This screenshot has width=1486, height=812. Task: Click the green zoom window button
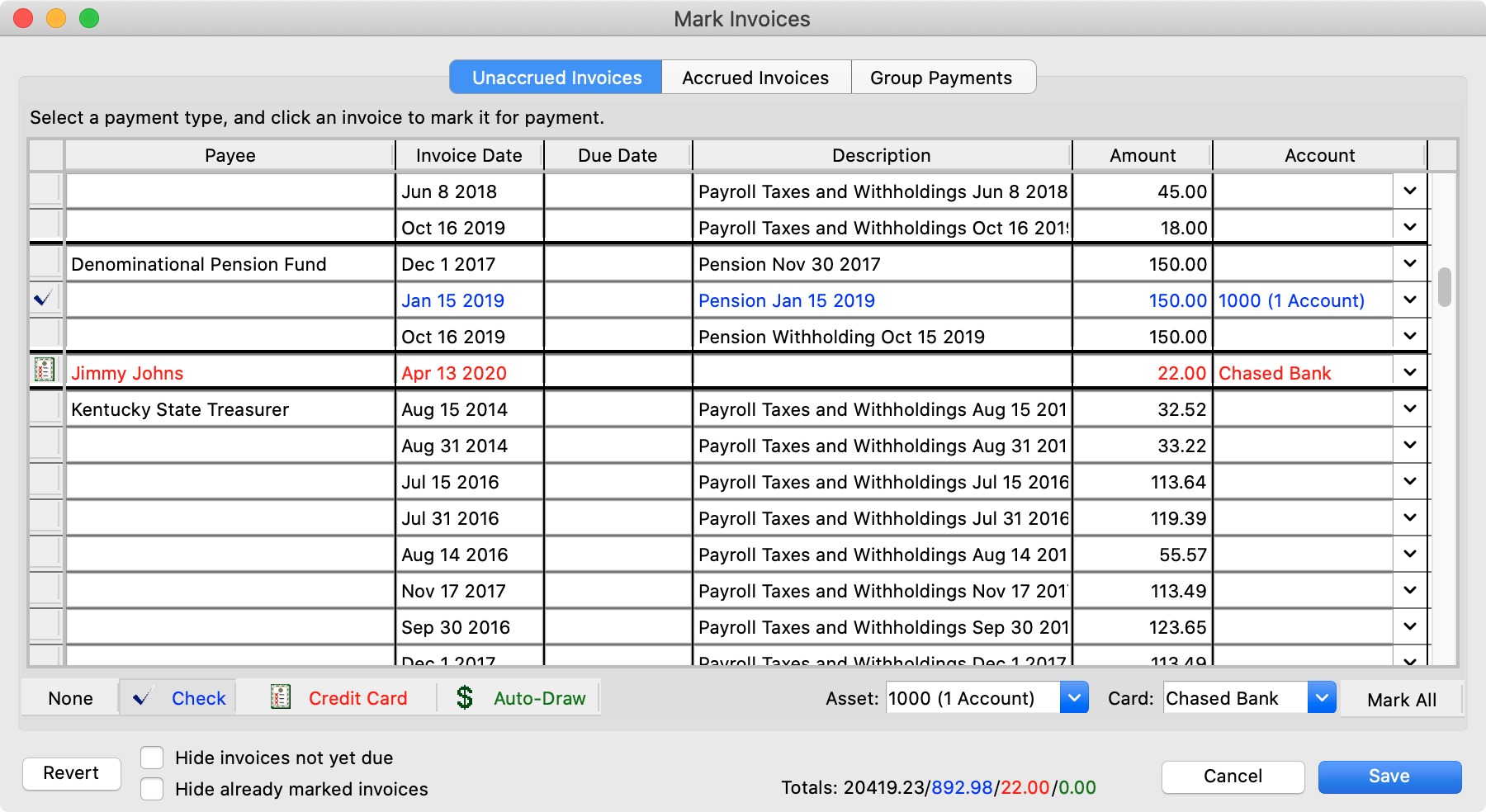[x=89, y=18]
